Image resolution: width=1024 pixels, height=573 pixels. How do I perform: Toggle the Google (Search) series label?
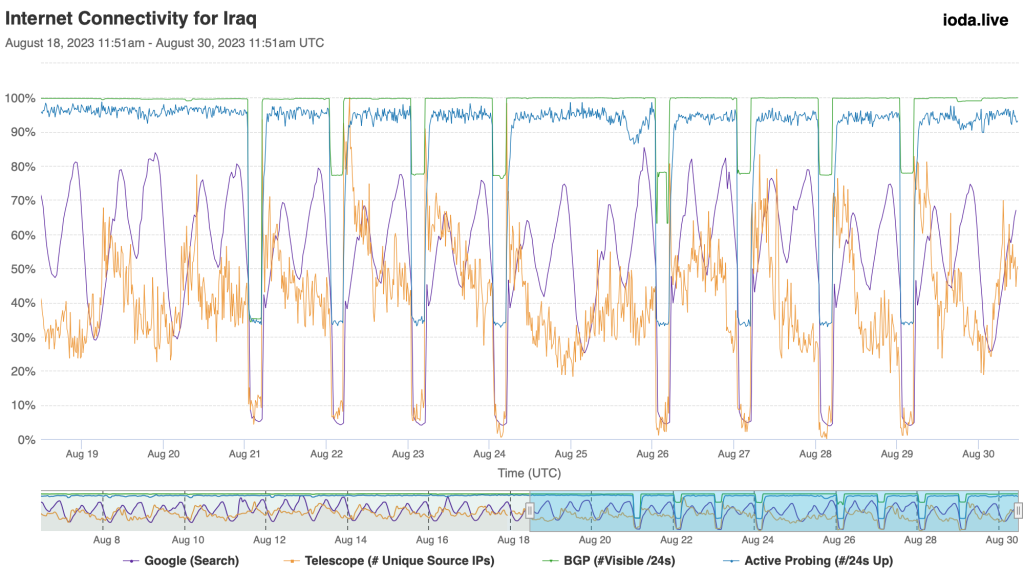191,560
